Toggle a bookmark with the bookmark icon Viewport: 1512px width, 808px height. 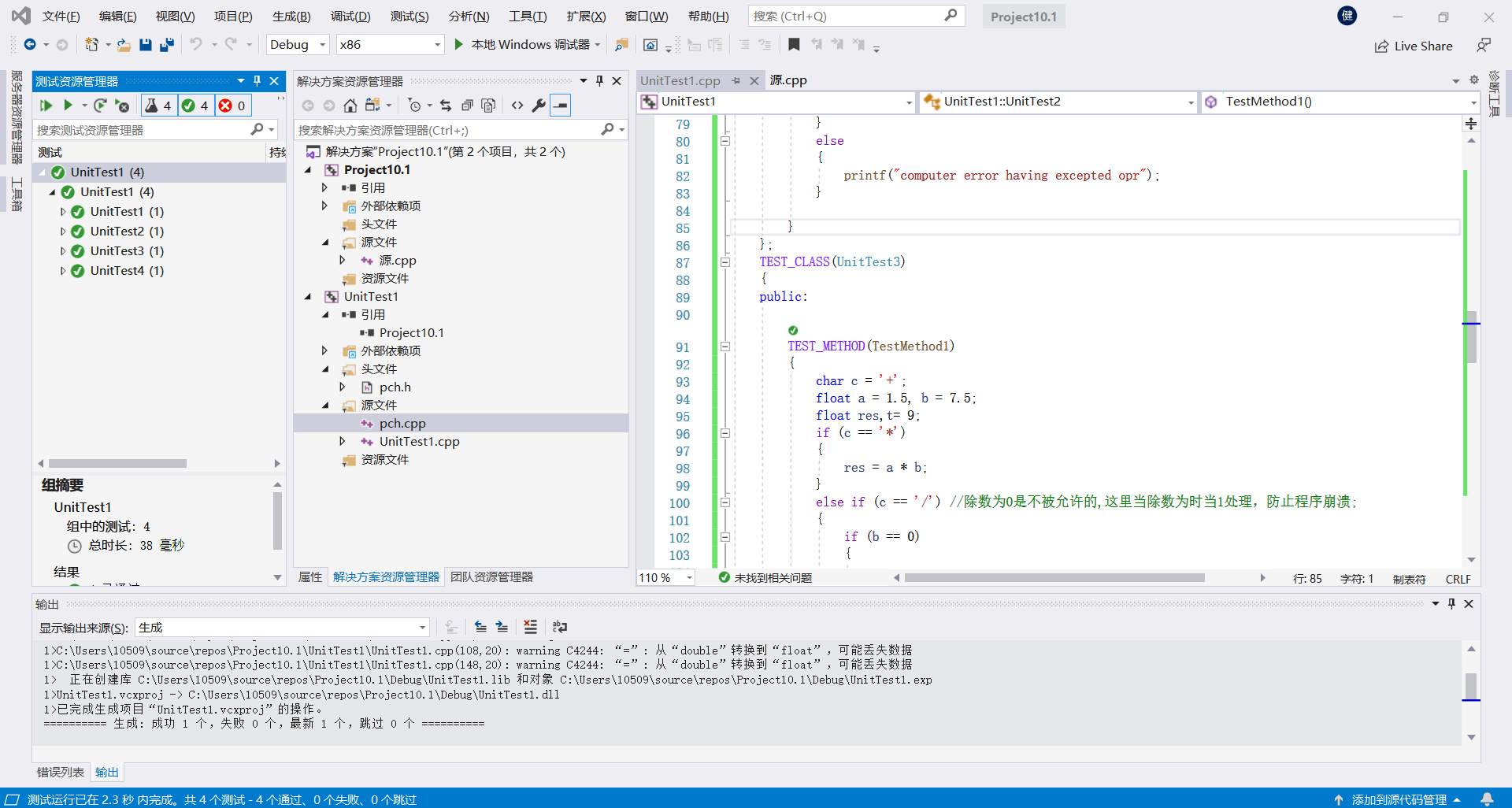coord(794,45)
